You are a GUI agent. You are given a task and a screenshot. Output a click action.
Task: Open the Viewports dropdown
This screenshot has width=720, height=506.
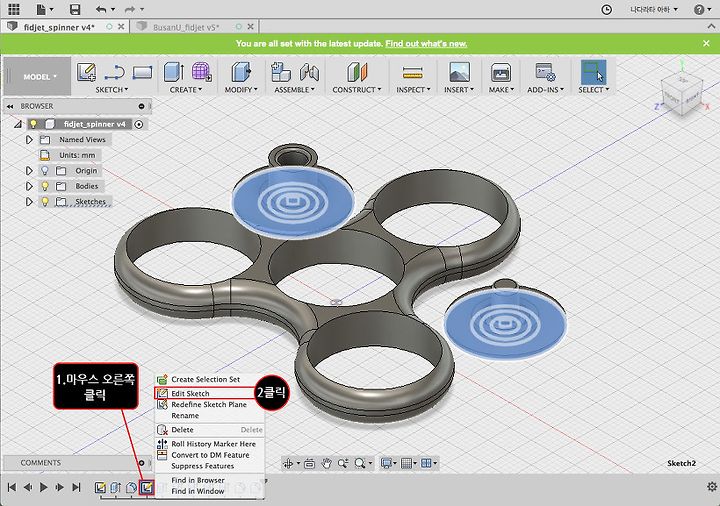click(428, 464)
